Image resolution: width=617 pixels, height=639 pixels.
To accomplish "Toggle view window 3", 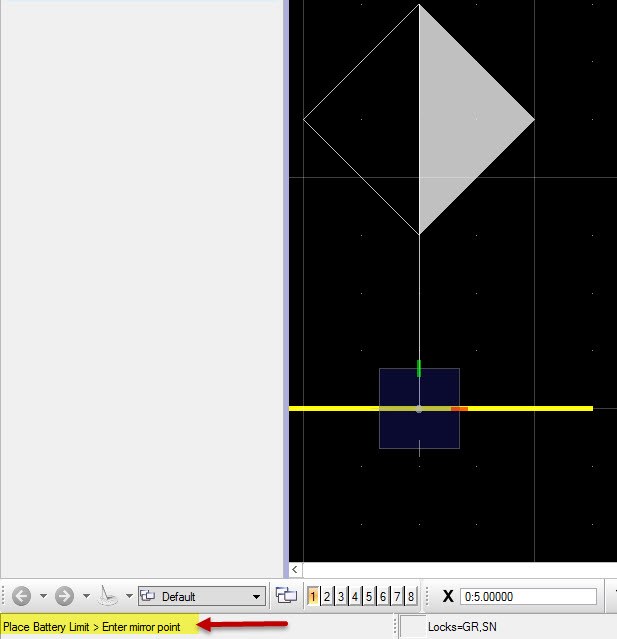I will 341,597.
